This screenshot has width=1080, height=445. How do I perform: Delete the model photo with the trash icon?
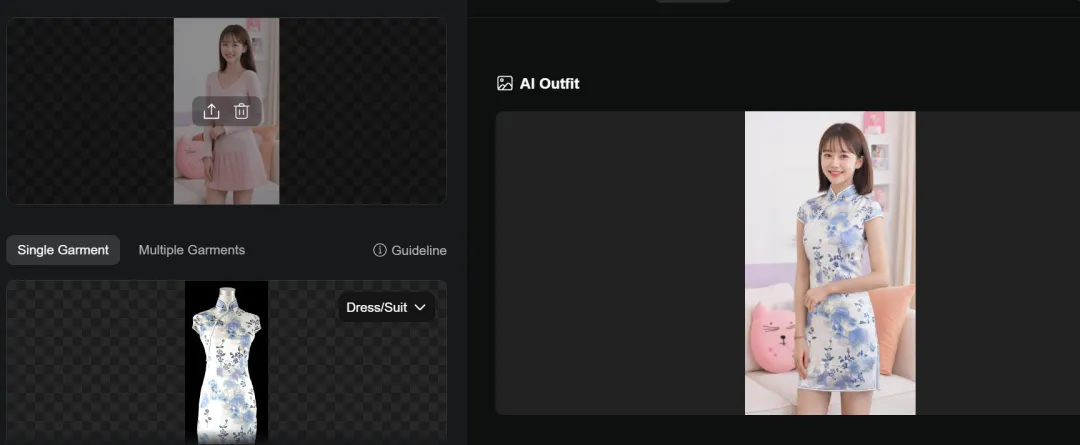tap(241, 111)
